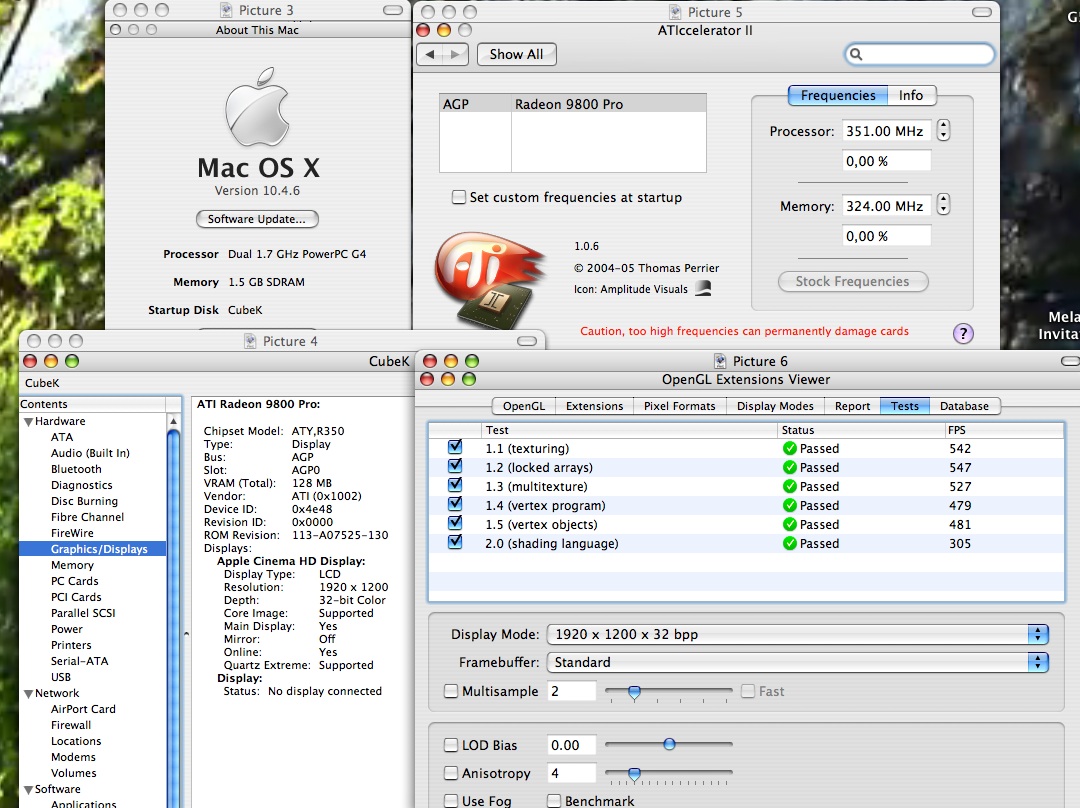Select AirPort Card under Network
This screenshot has height=808, width=1080.
click(x=83, y=709)
